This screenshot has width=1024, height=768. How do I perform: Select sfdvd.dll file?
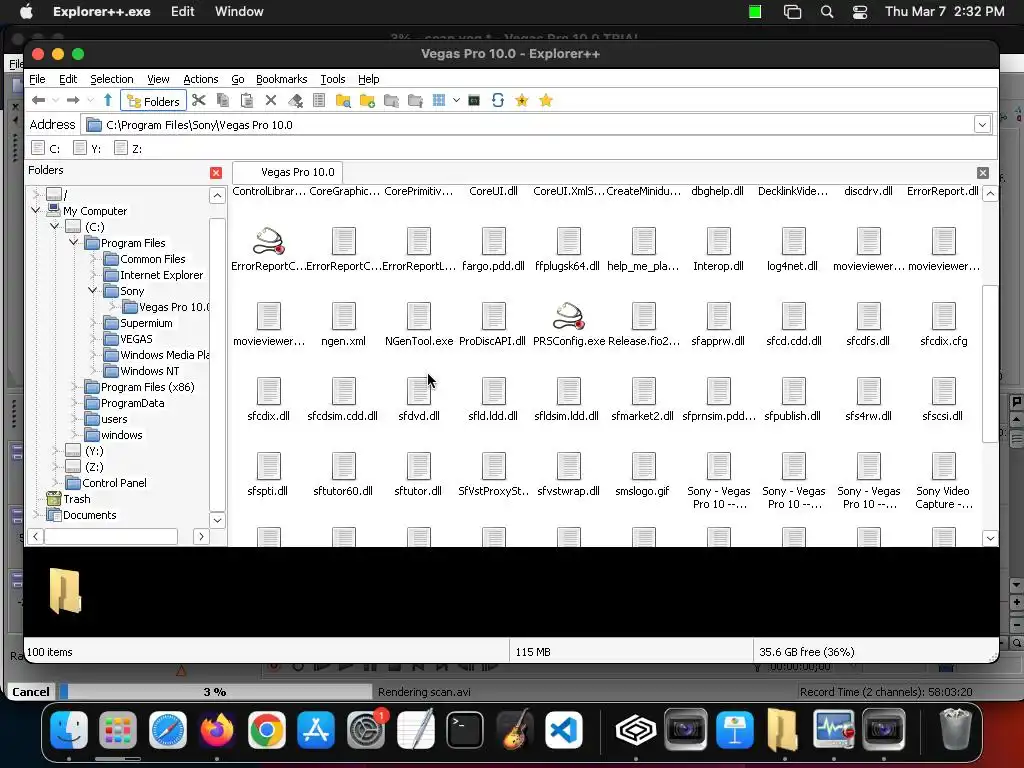click(x=419, y=399)
